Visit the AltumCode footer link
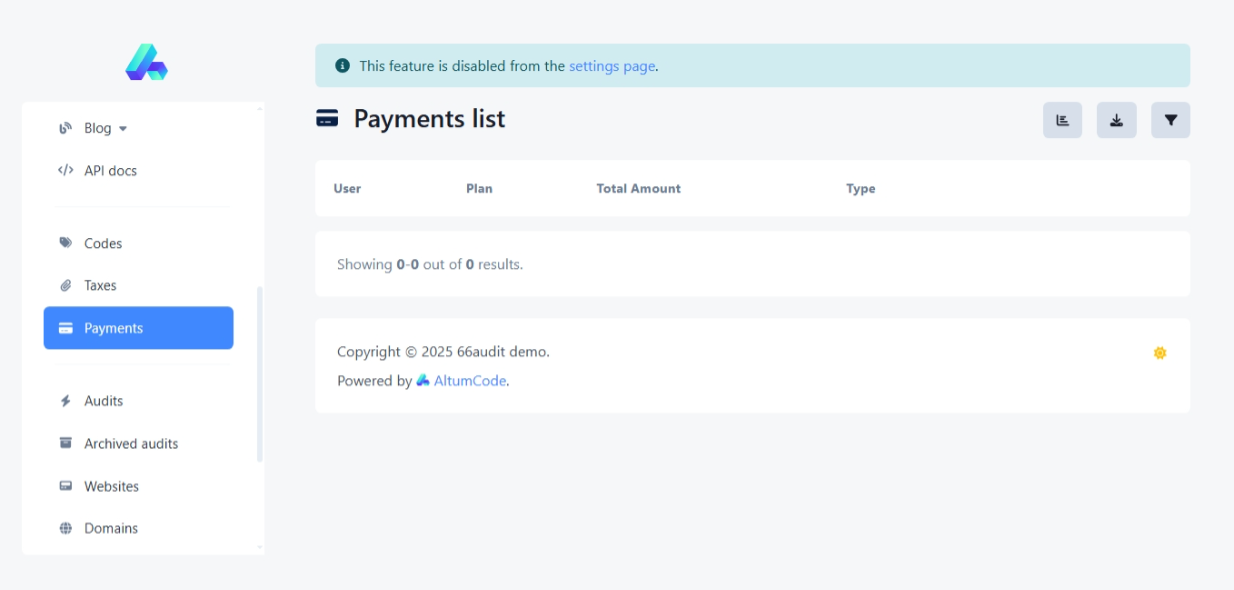 (x=469, y=381)
